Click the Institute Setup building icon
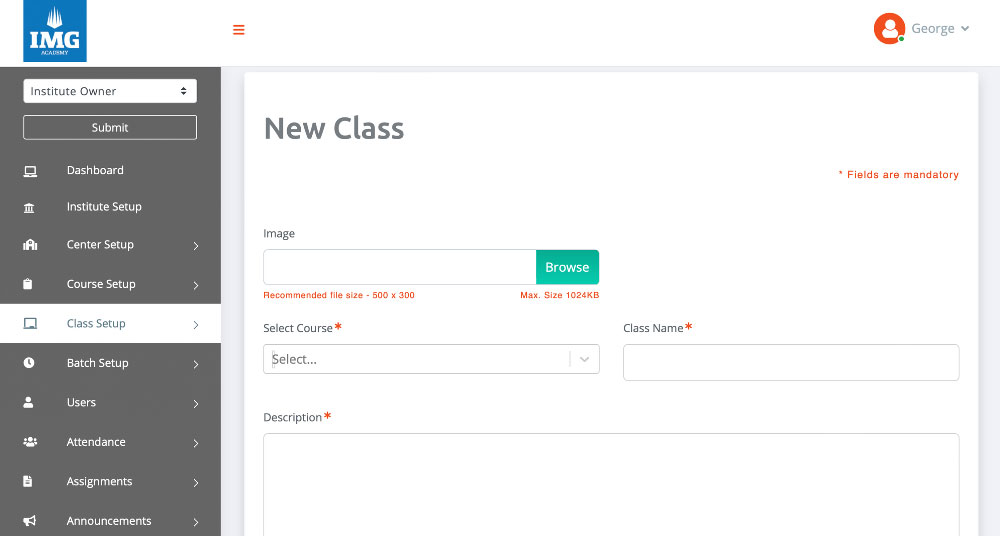 [29, 208]
